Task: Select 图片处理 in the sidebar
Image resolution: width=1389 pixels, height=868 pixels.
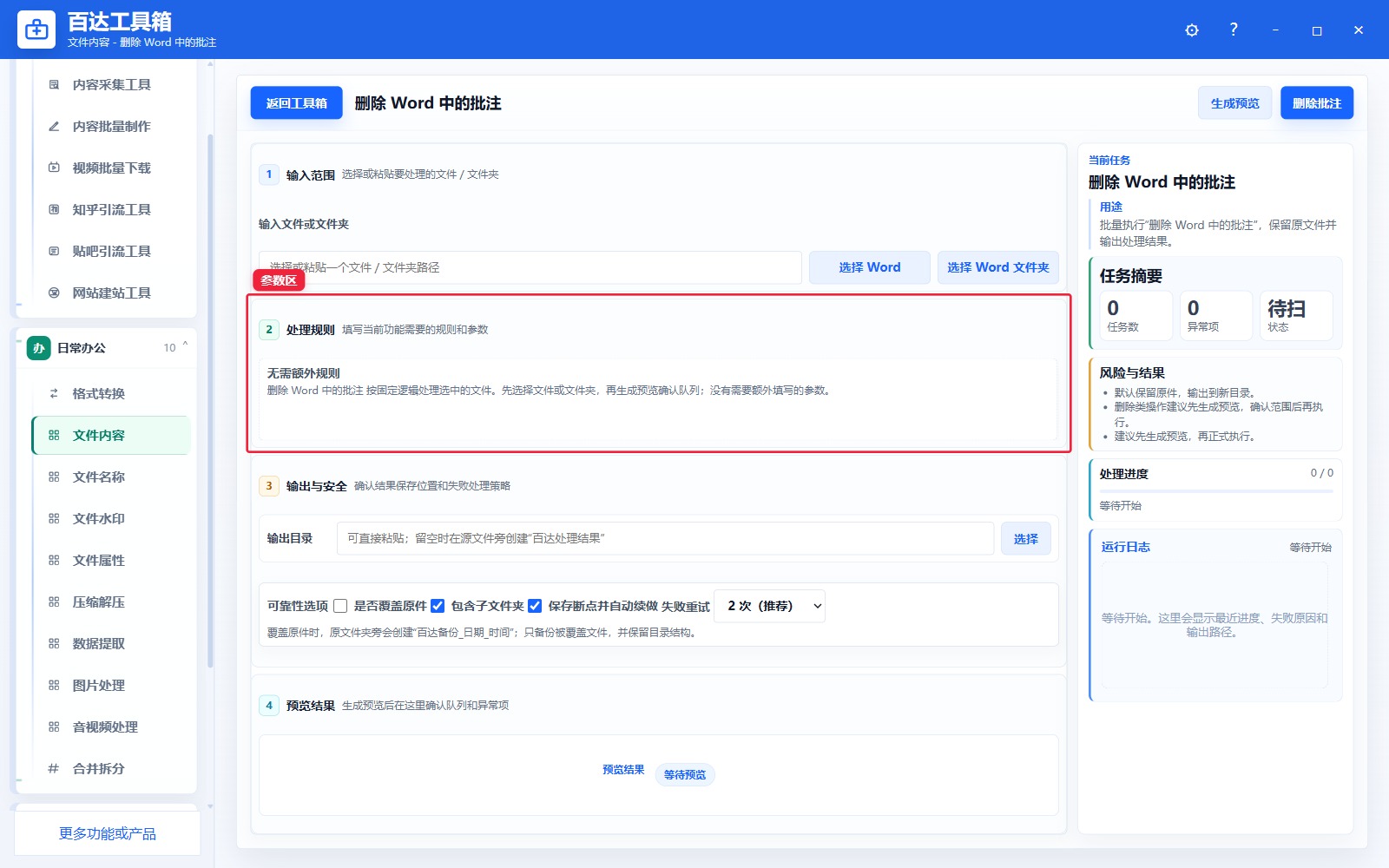Action: (x=112, y=685)
